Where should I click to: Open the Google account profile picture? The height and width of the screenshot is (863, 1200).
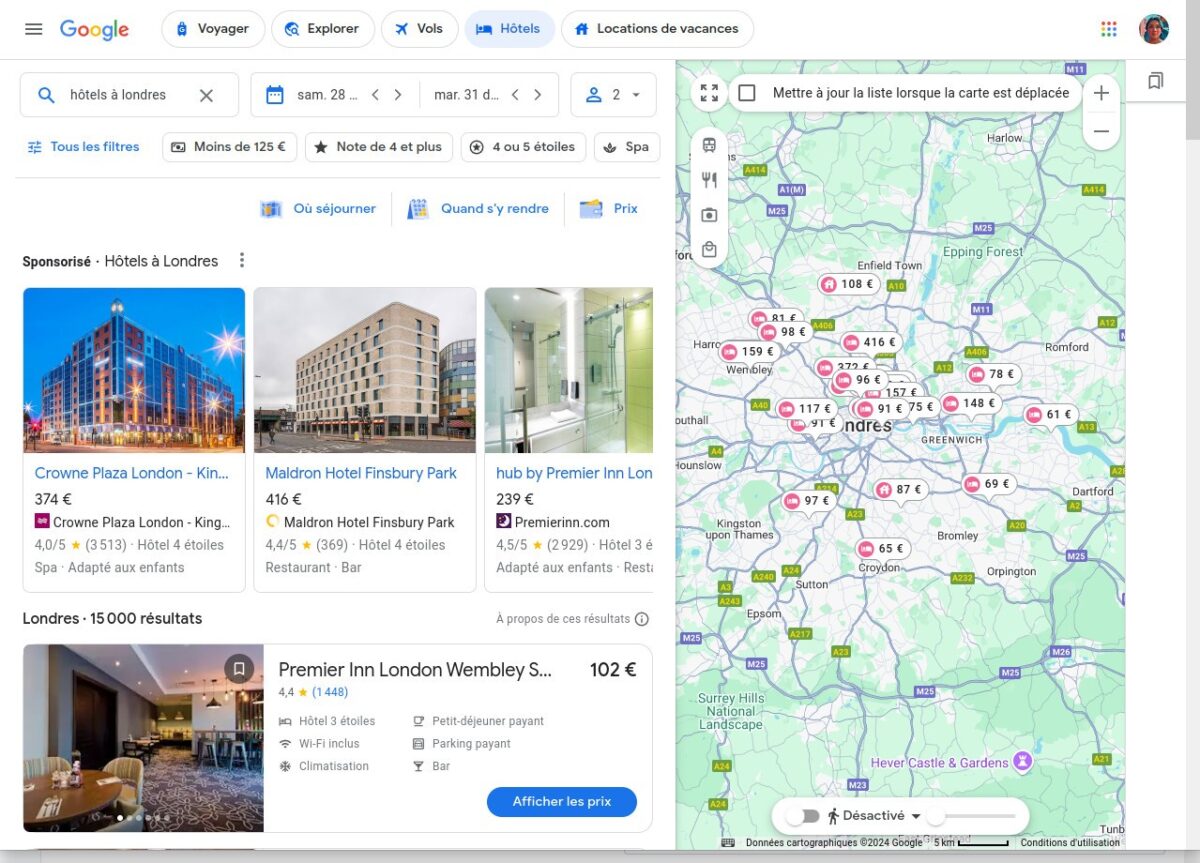pyautogui.click(x=1154, y=29)
